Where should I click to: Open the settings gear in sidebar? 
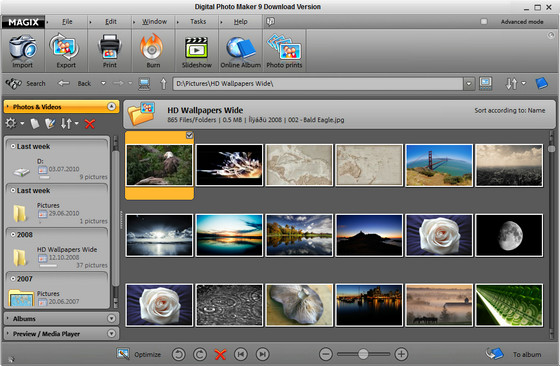click(11, 123)
